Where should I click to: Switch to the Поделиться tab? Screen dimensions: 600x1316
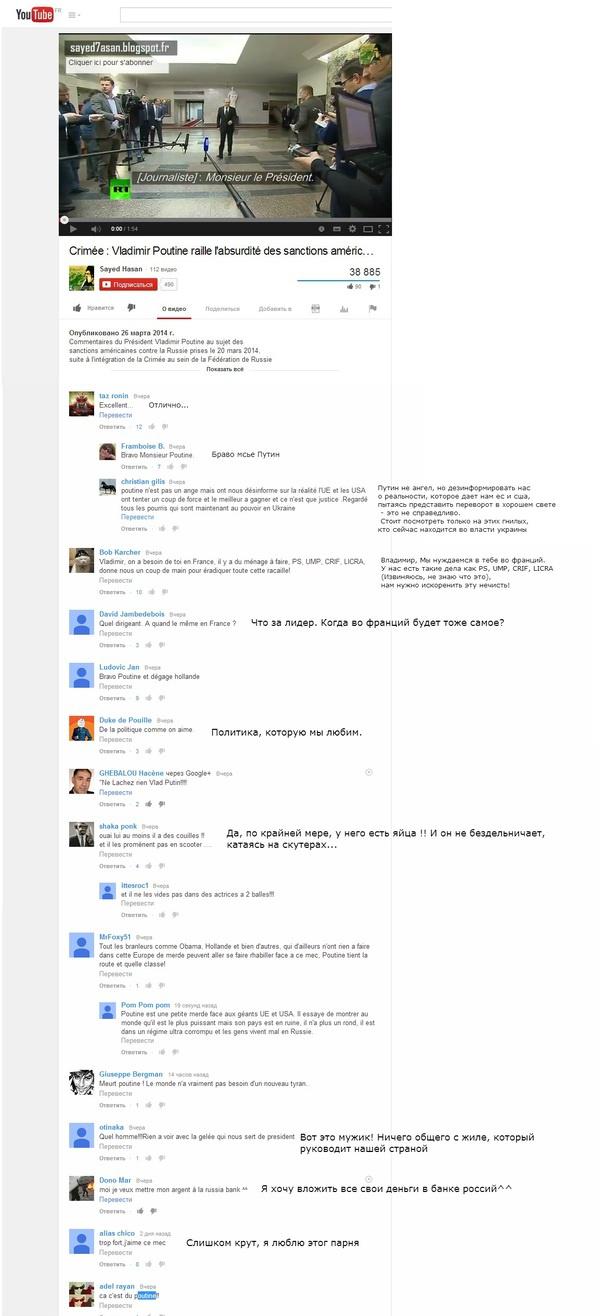point(222,309)
